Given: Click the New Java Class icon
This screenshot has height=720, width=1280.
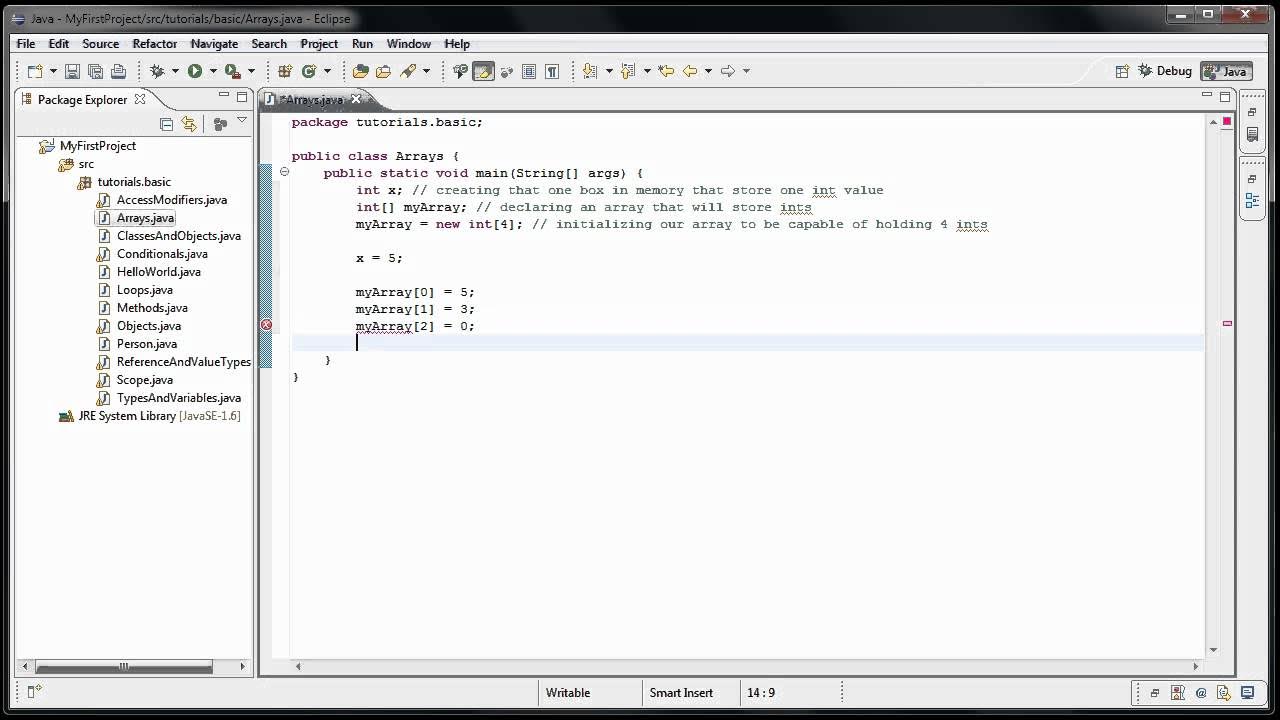Looking at the screenshot, I should pyautogui.click(x=309, y=71).
